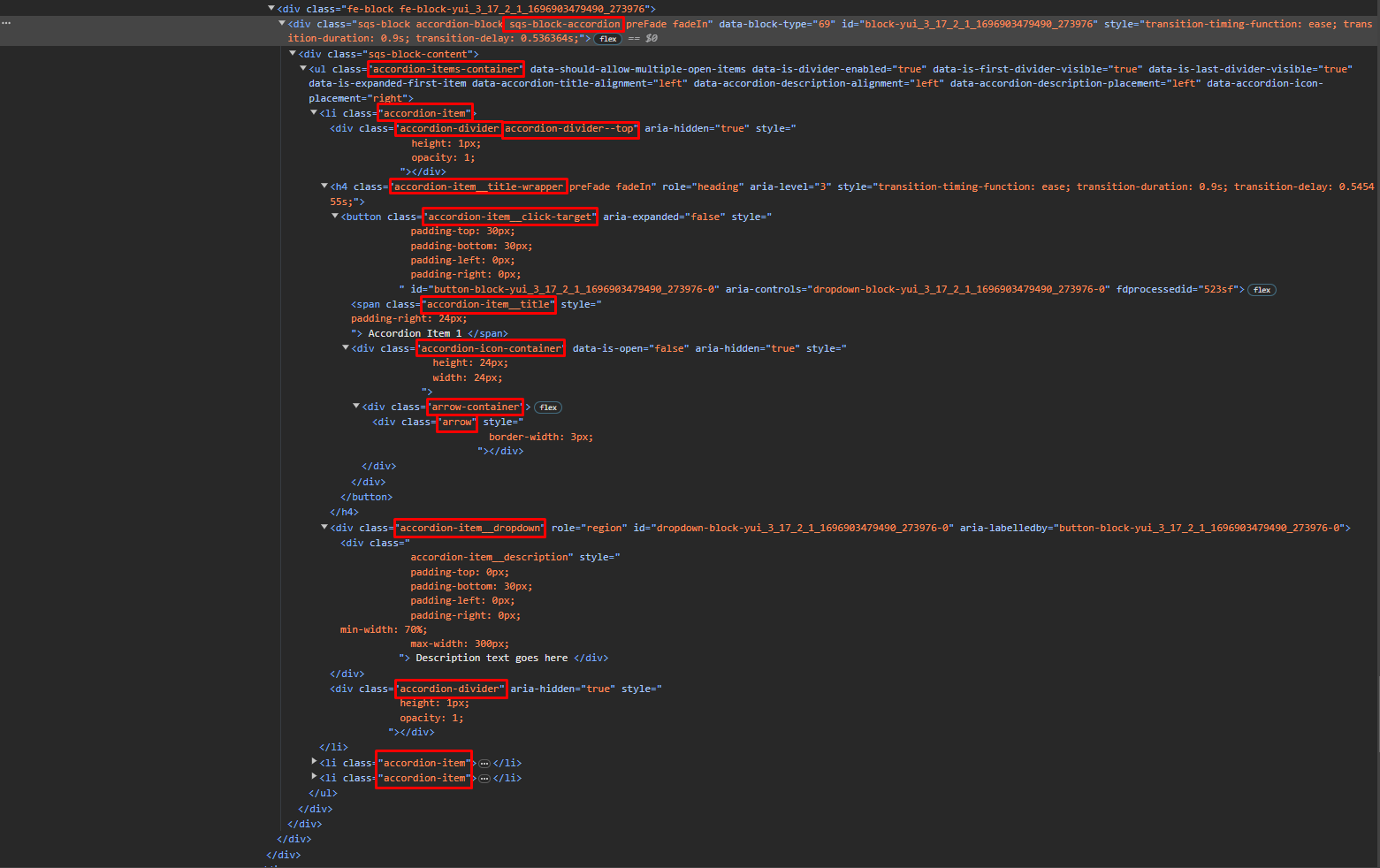Collapse the button accordion-item__click-target node

point(335,216)
